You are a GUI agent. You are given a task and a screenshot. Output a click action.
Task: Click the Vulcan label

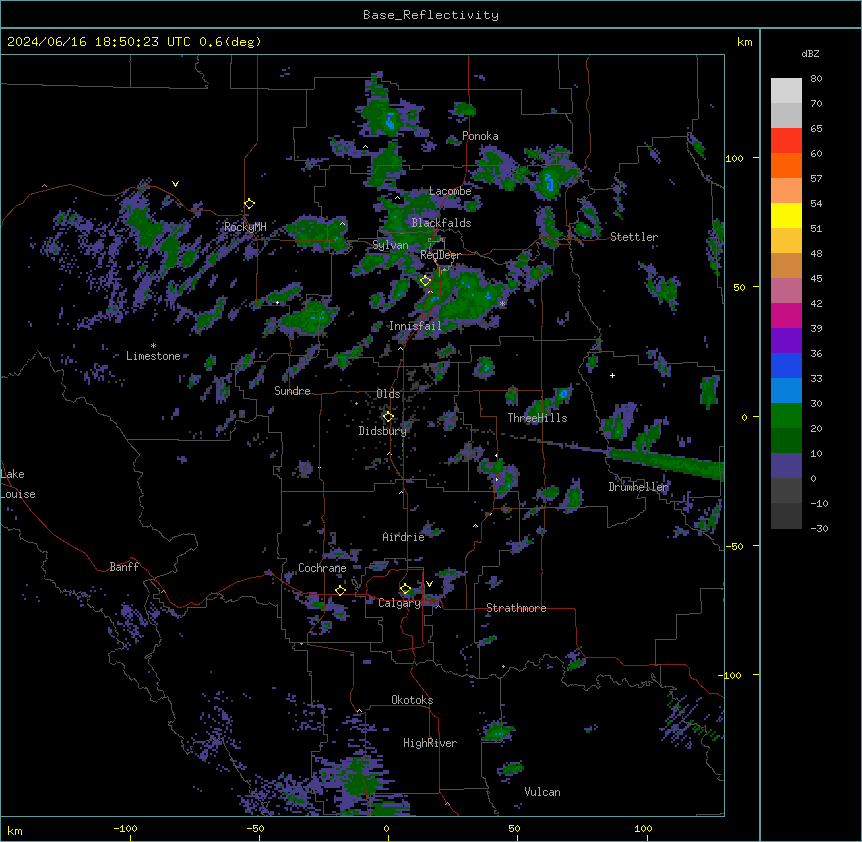pyautogui.click(x=543, y=792)
